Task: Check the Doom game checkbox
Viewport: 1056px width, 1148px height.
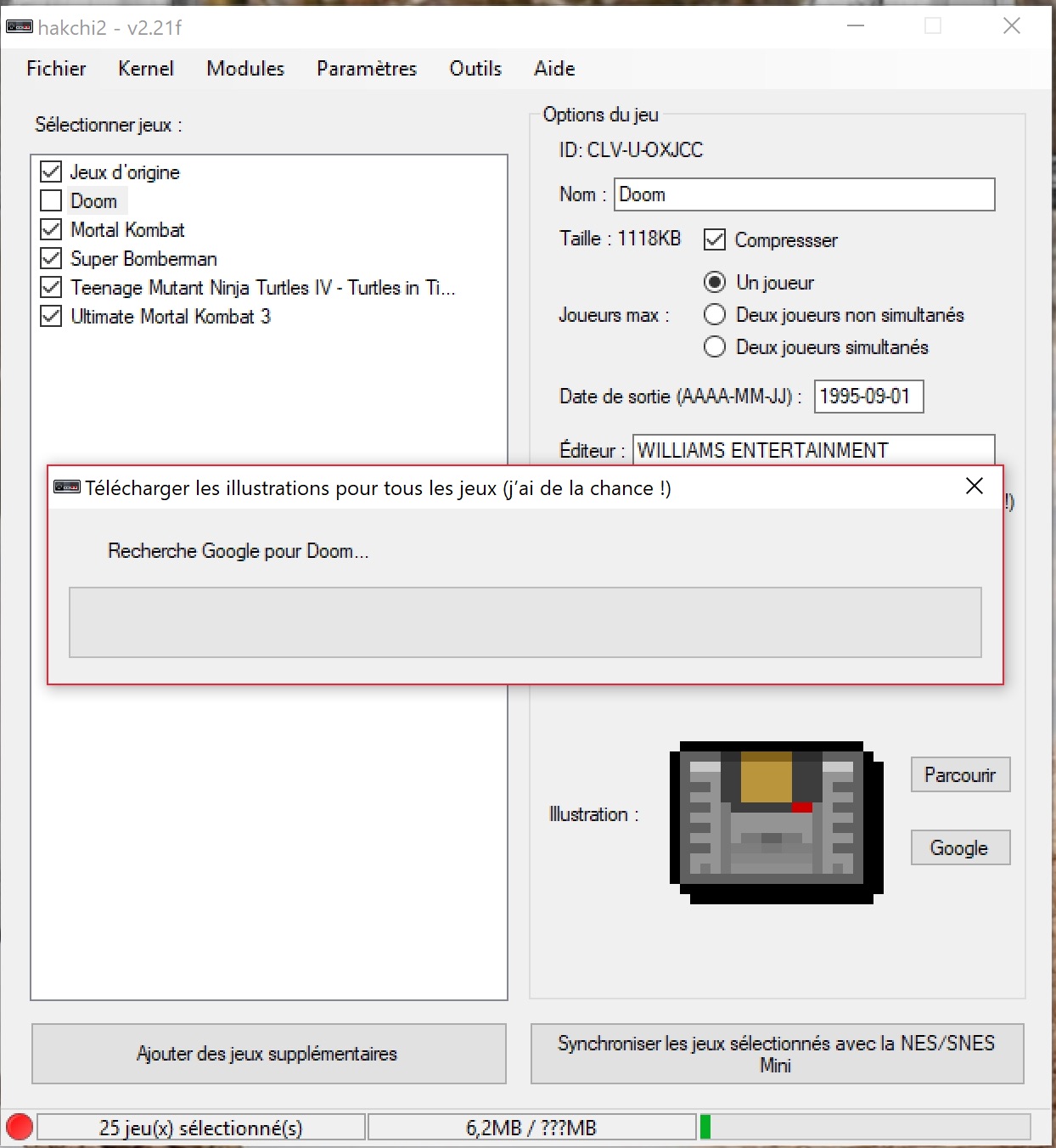Action: click(x=51, y=201)
